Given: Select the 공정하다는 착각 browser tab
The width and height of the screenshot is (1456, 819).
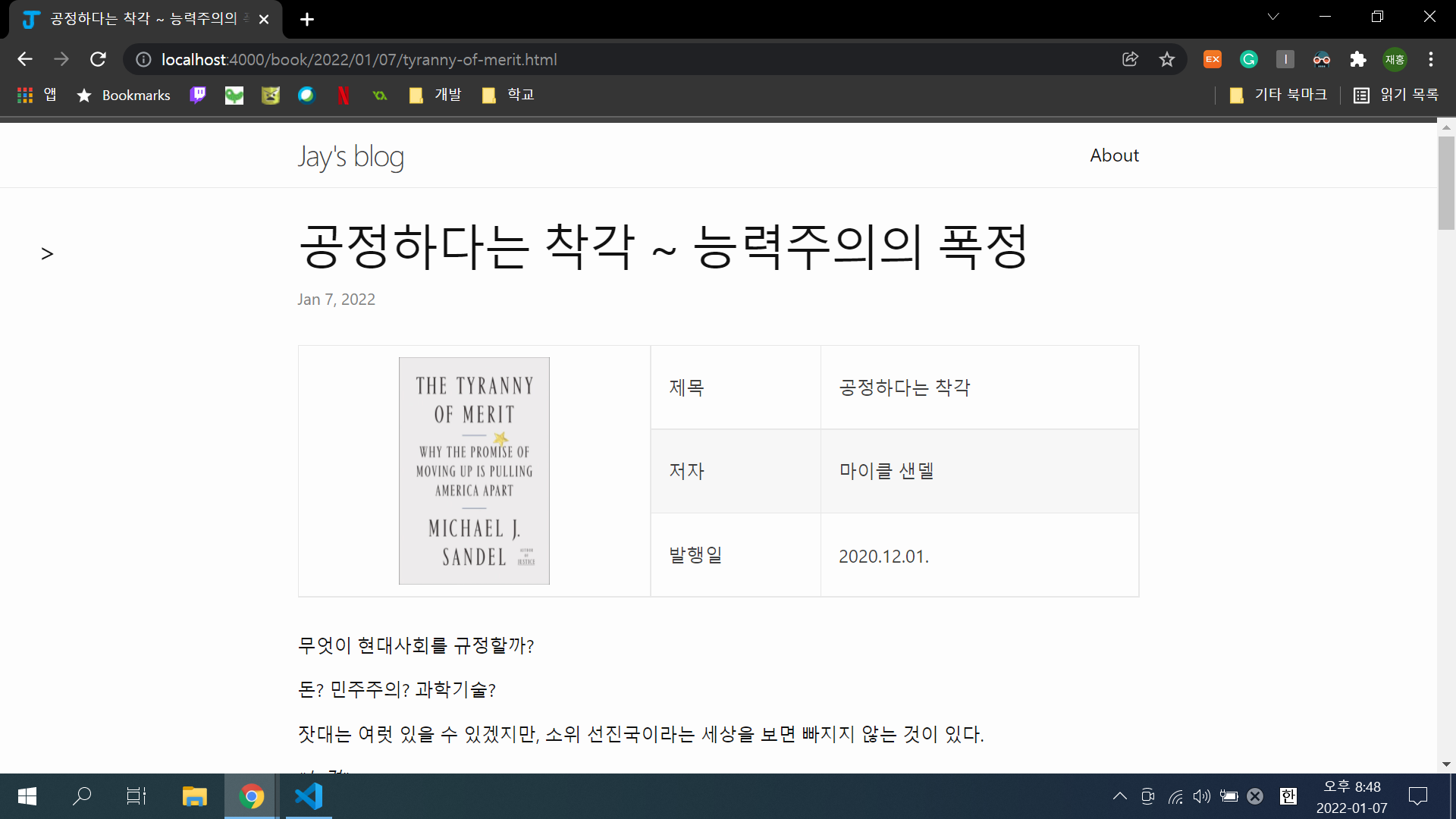Looking at the screenshot, I should pos(146,19).
